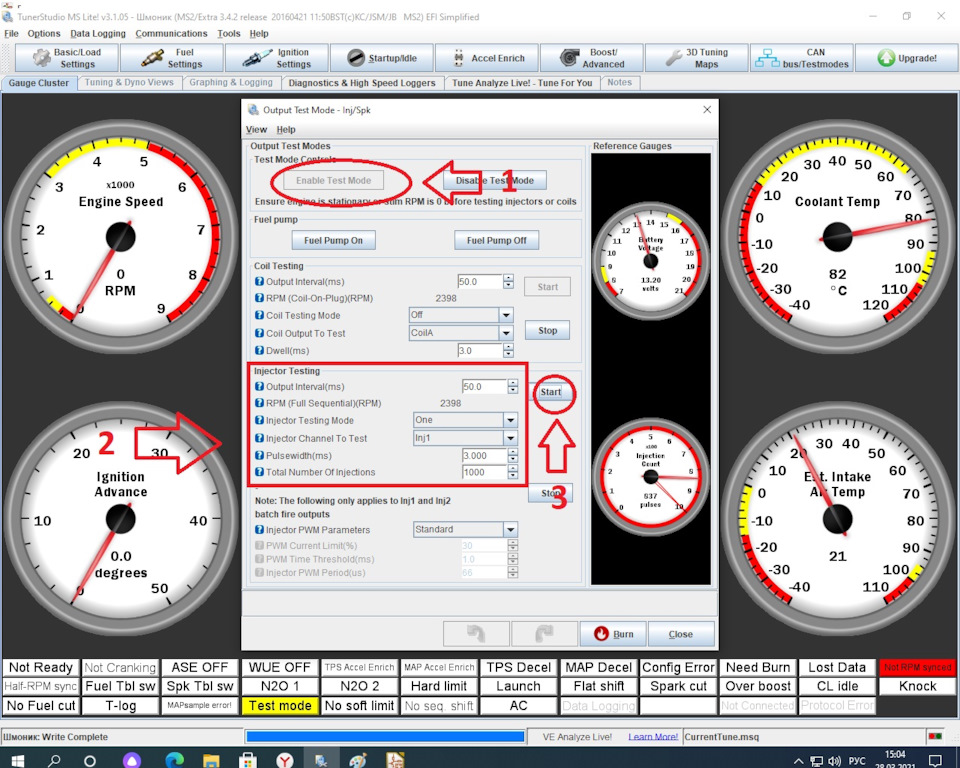Click help icon for RPM (Full Sequential)

260,404
